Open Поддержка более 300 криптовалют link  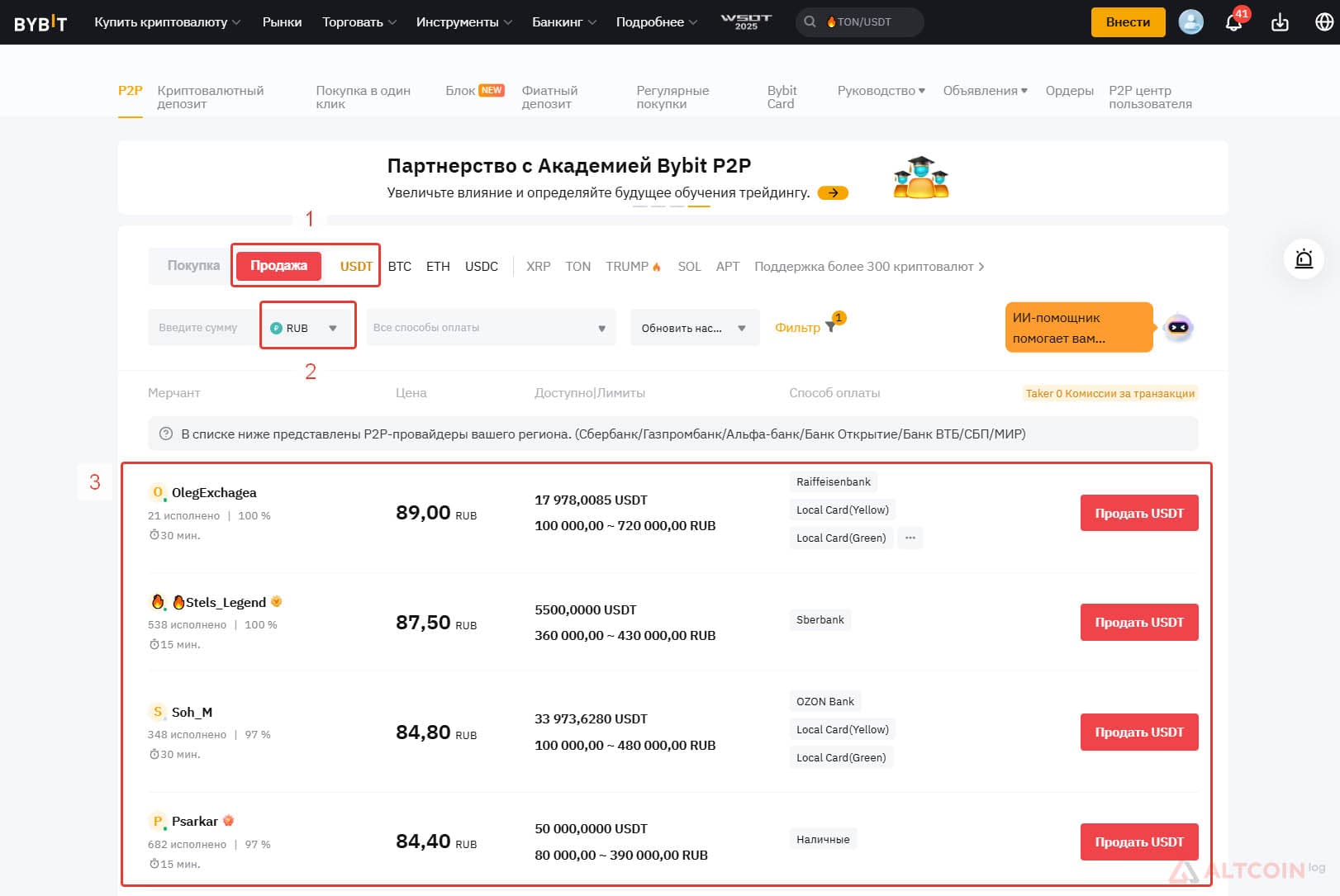click(869, 267)
